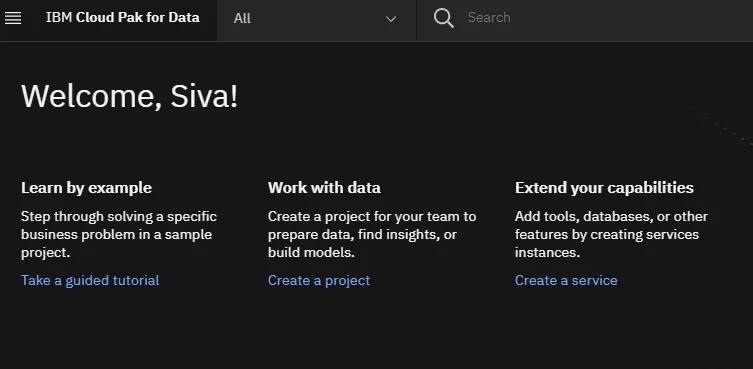
Task: Expand the All search scope dropdown
Action: click(316, 19)
